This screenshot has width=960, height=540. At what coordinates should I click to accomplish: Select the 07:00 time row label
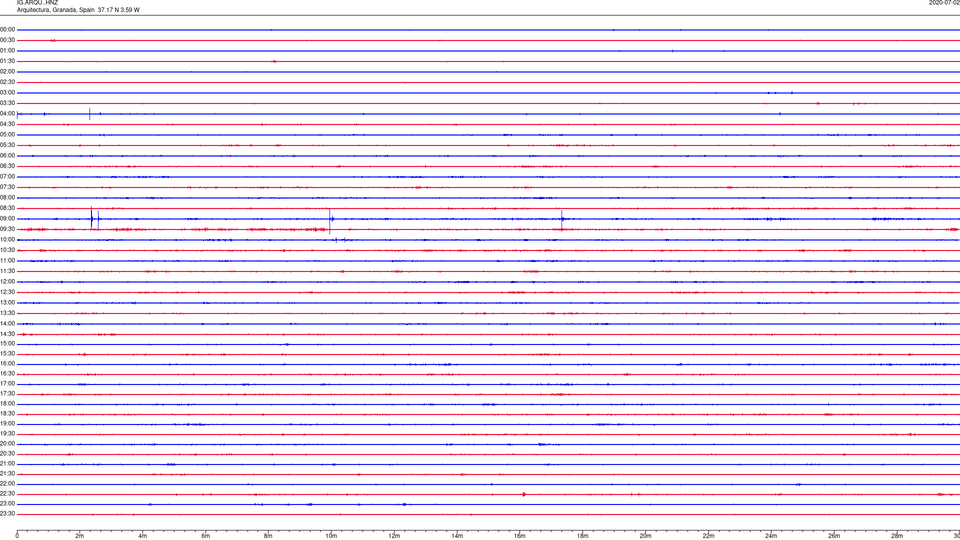(7, 176)
